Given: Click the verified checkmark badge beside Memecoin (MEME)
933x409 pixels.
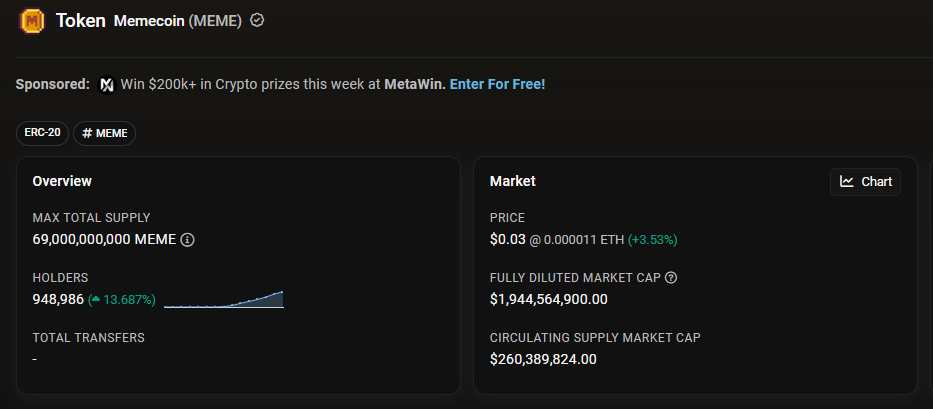Looking at the screenshot, I should coord(257,20).
